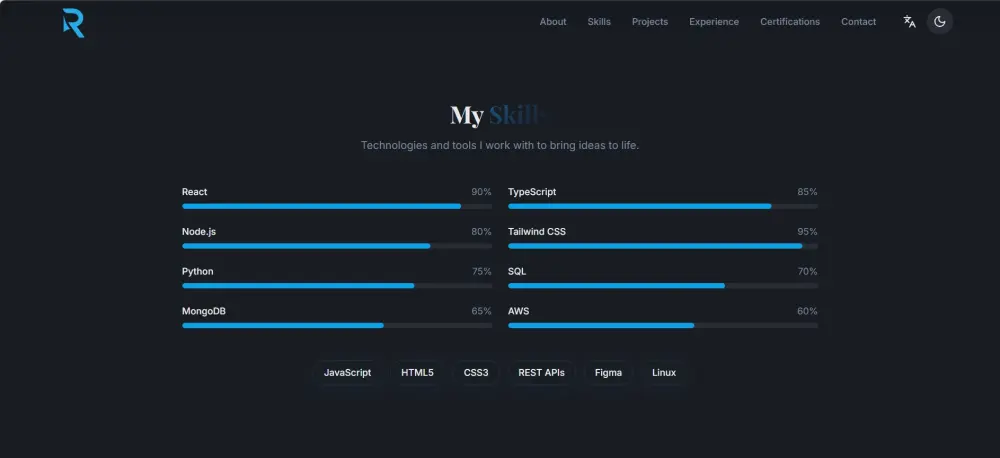The width and height of the screenshot is (1000, 458).
Task: Click the MongoDB progress bar
Action: pyautogui.click(x=337, y=325)
